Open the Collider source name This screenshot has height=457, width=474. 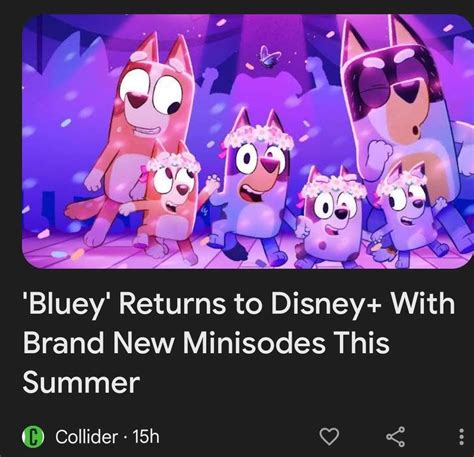pos(86,437)
